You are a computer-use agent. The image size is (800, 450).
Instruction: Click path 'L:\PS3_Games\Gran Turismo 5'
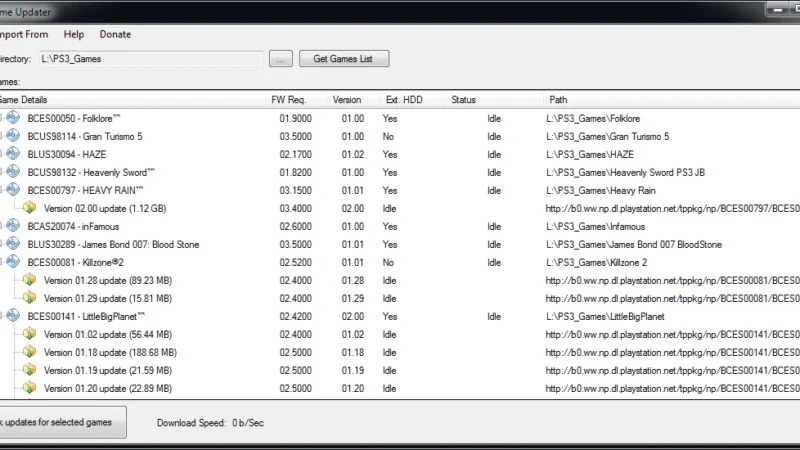[607, 136]
